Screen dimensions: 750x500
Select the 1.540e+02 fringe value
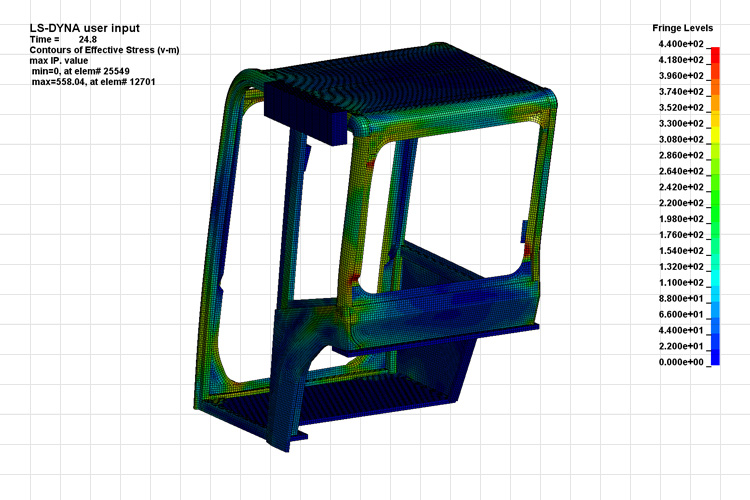point(681,251)
